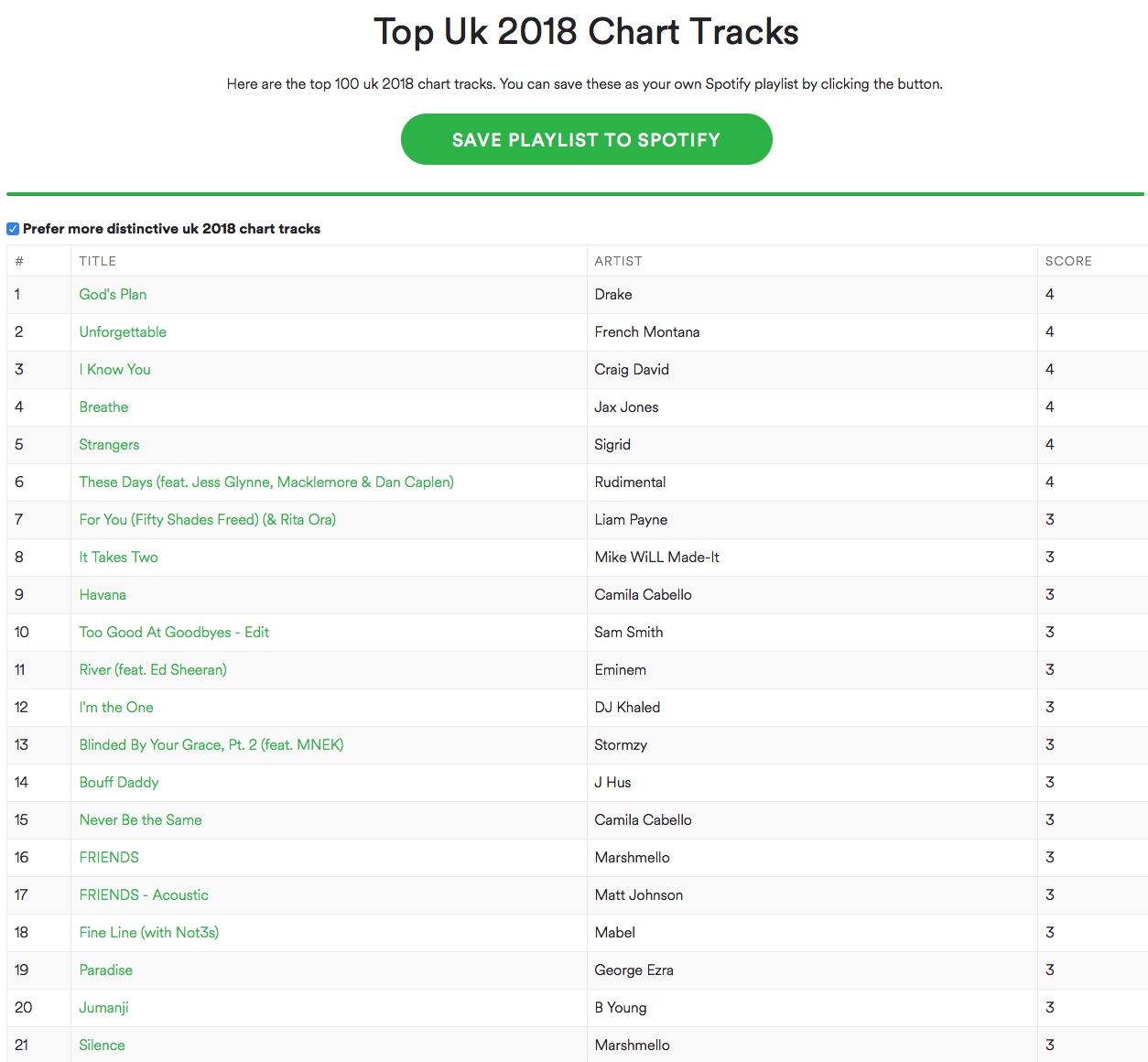The width and height of the screenshot is (1148, 1062).
Task: Click the Jumanji track link
Action: pos(103,1008)
